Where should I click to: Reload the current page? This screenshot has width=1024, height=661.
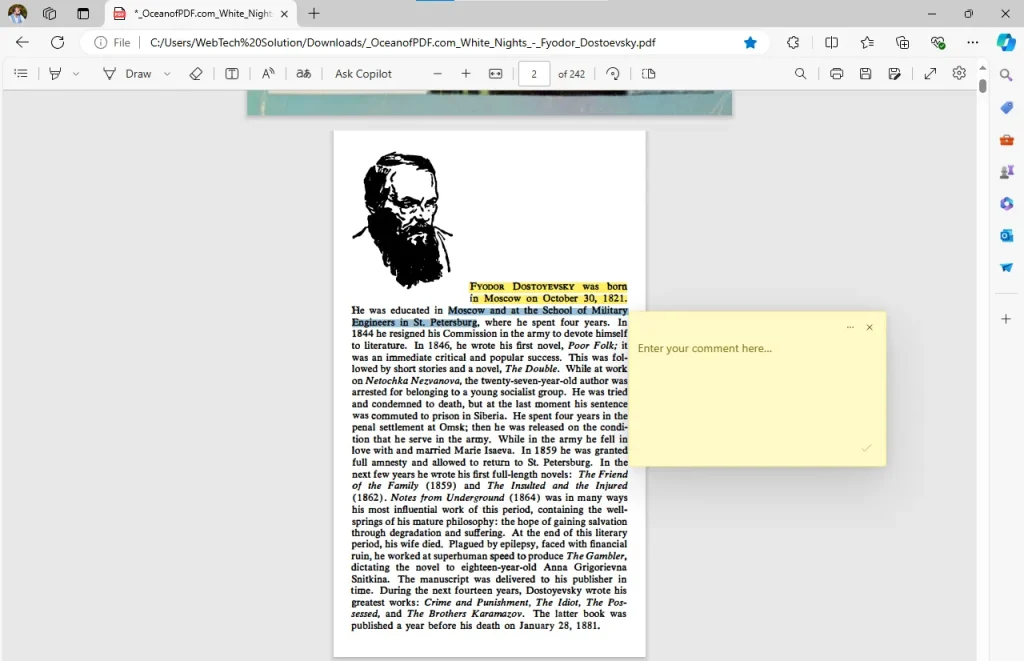[x=57, y=42]
